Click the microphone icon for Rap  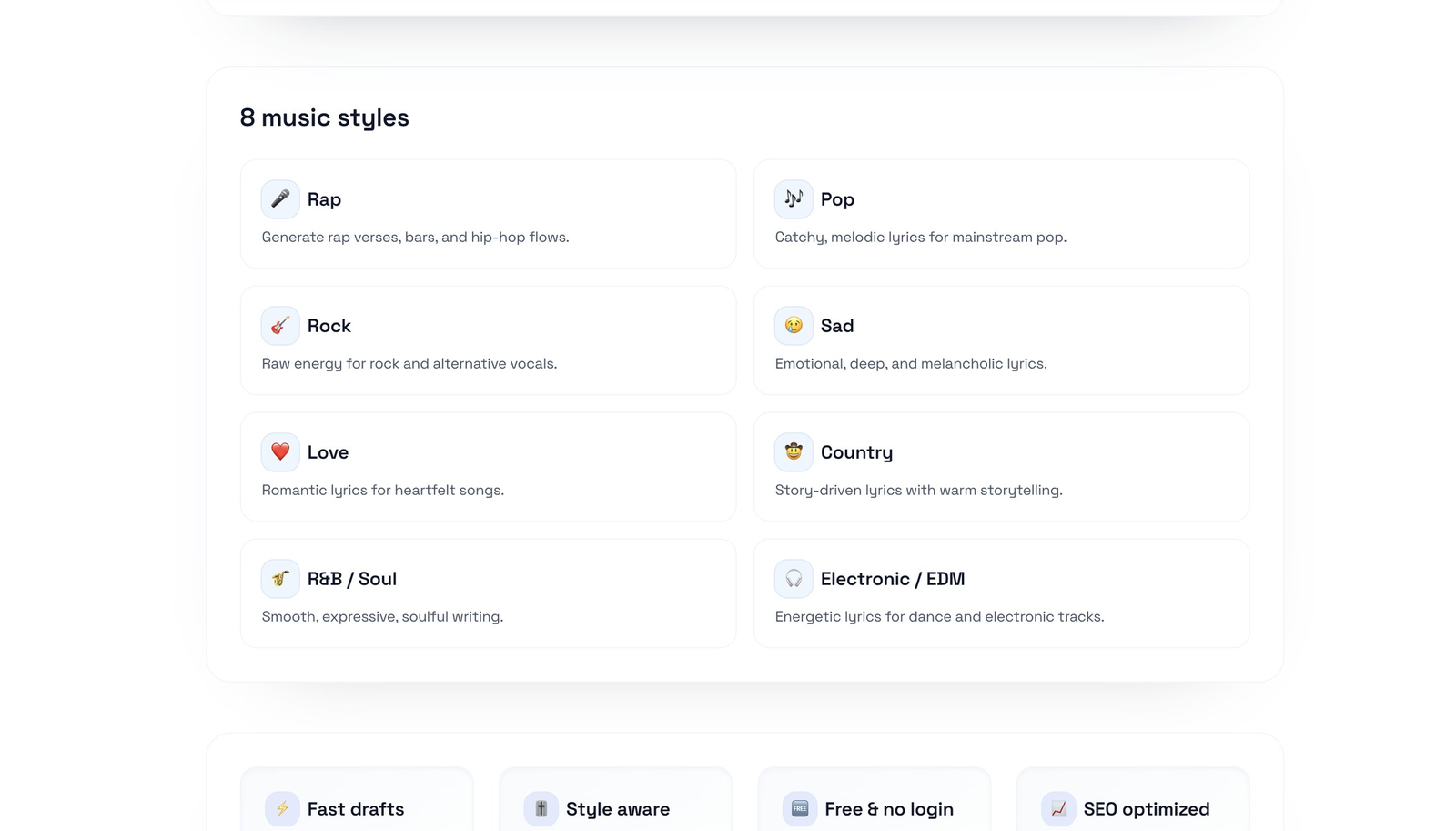(280, 199)
